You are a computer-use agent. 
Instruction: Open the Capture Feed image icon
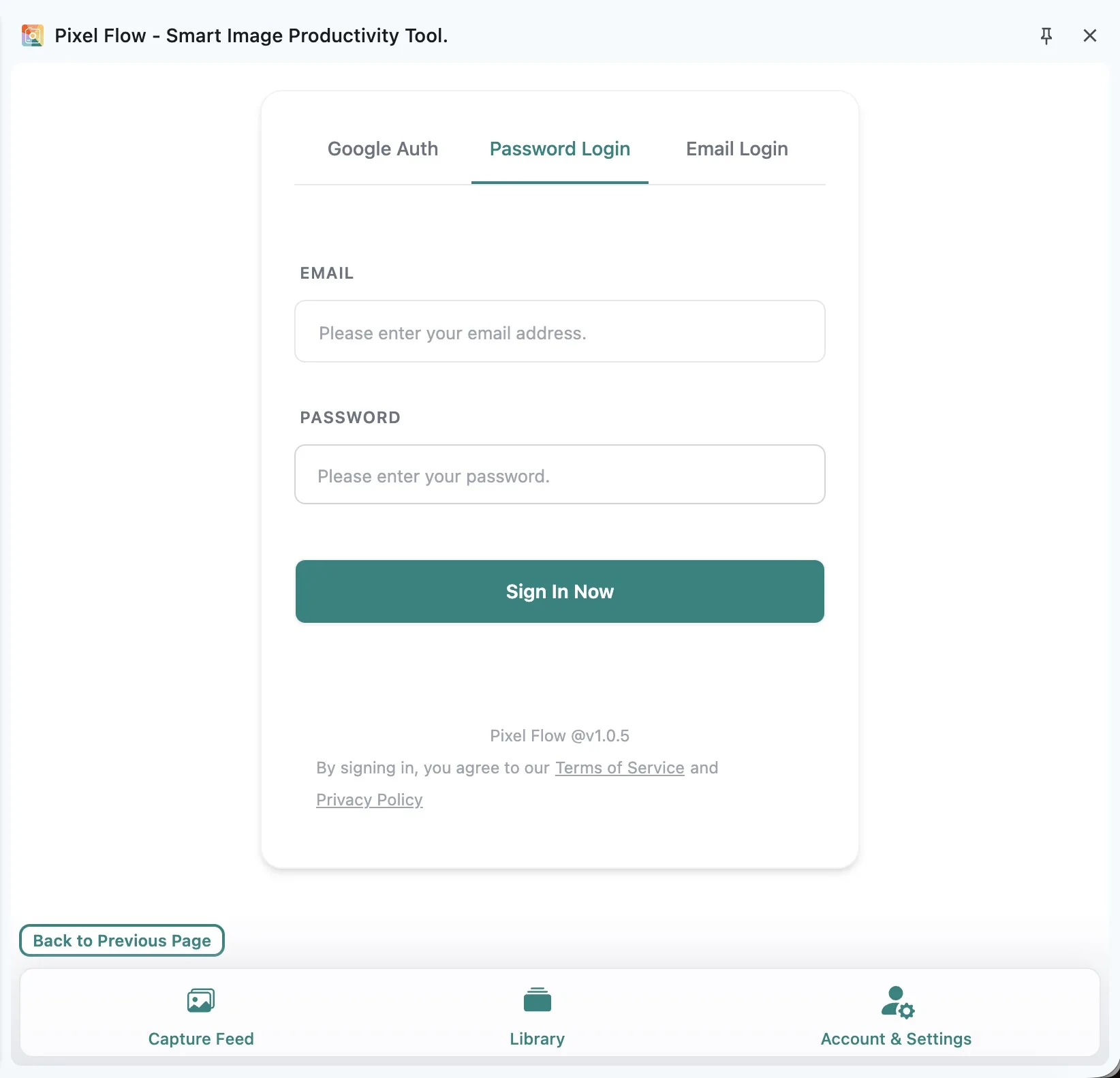pyautogui.click(x=201, y=1000)
